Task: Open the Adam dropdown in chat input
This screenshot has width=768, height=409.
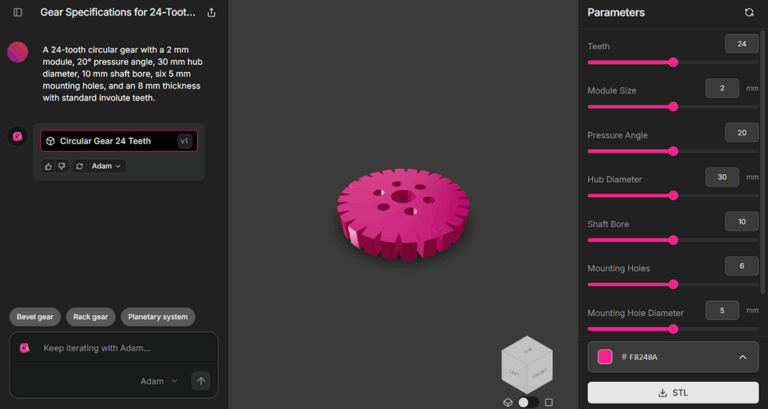Action: (159, 381)
